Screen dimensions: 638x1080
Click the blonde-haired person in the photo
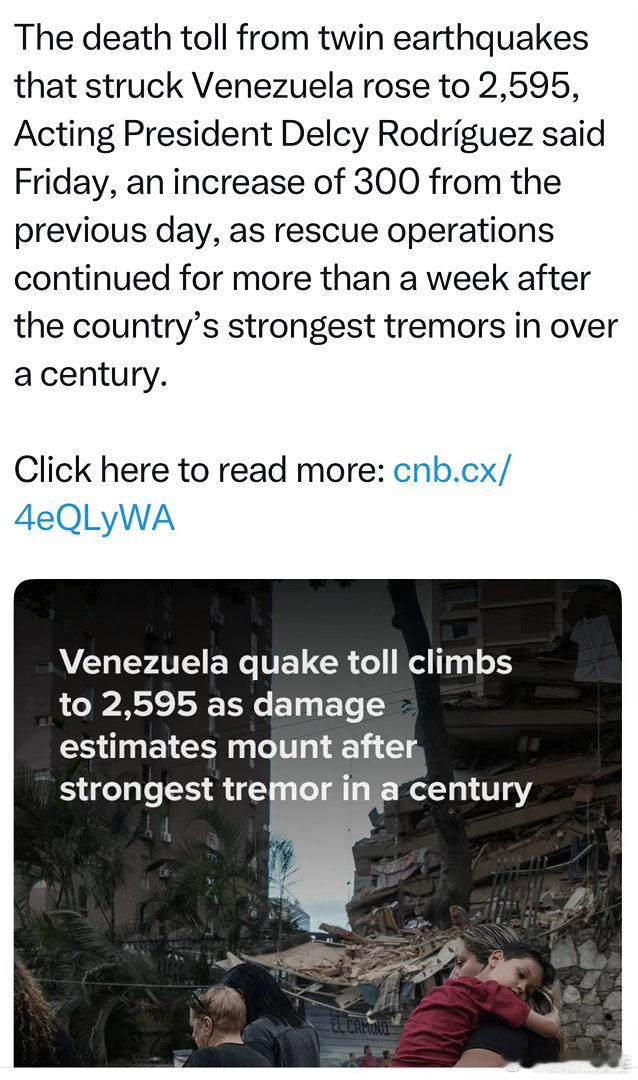[x=219, y=1023]
